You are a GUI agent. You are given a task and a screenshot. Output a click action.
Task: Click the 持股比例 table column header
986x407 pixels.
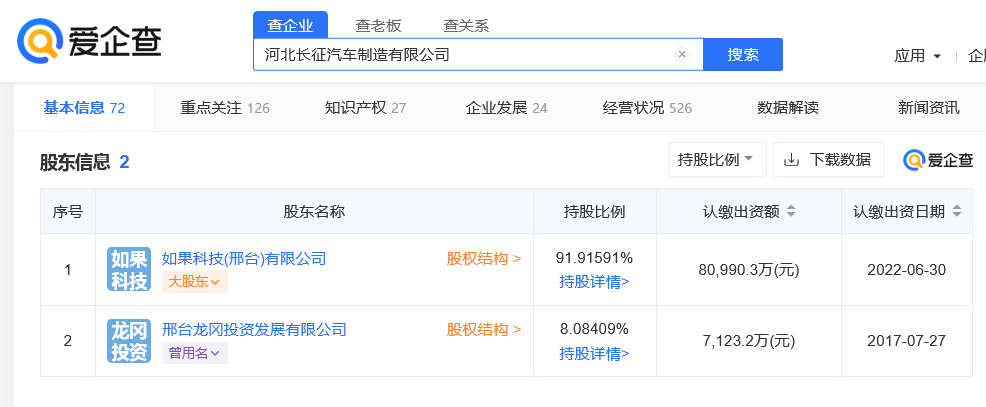tap(594, 211)
